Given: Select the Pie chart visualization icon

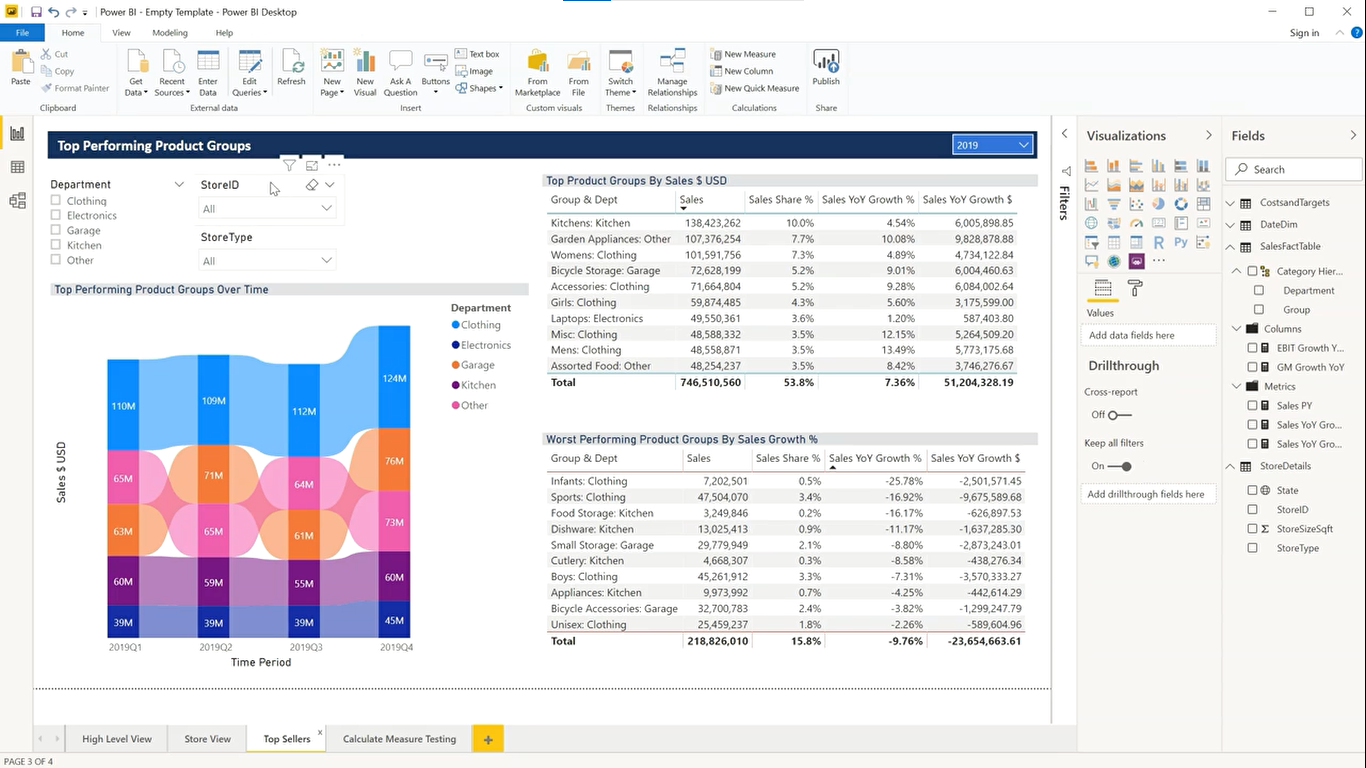Looking at the screenshot, I should [1159, 204].
